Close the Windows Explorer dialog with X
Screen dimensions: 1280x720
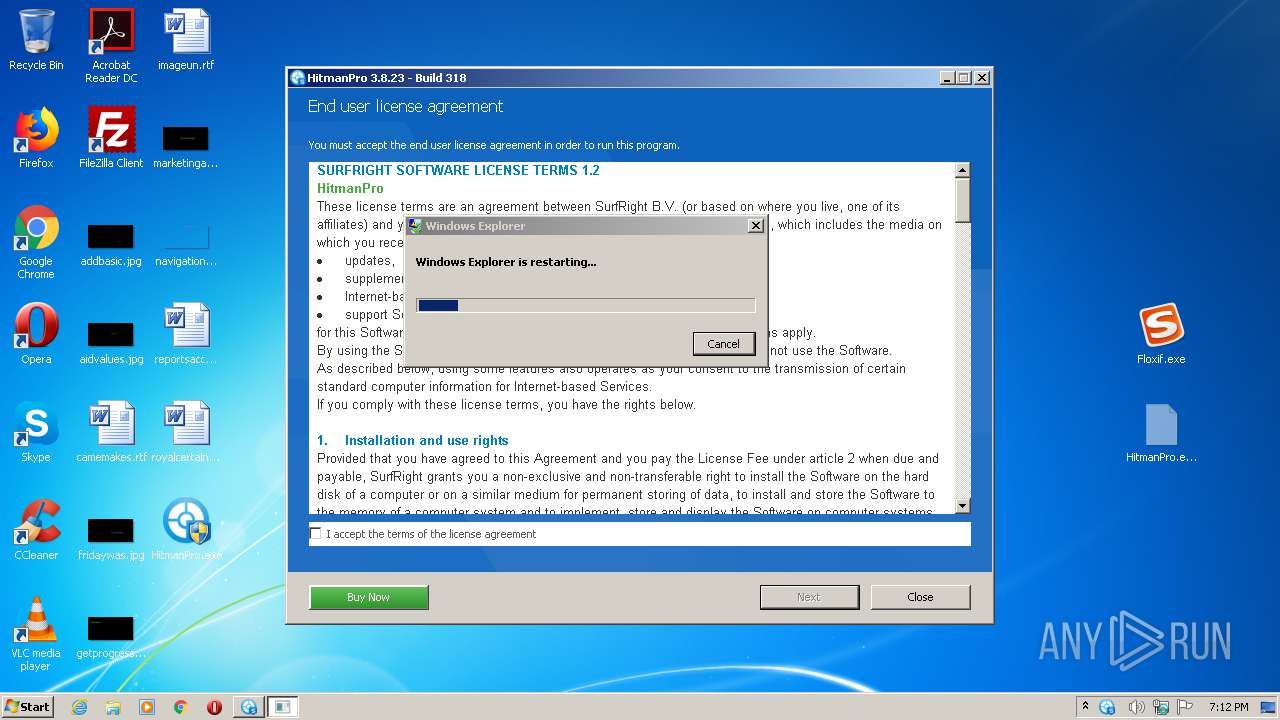[x=755, y=226]
